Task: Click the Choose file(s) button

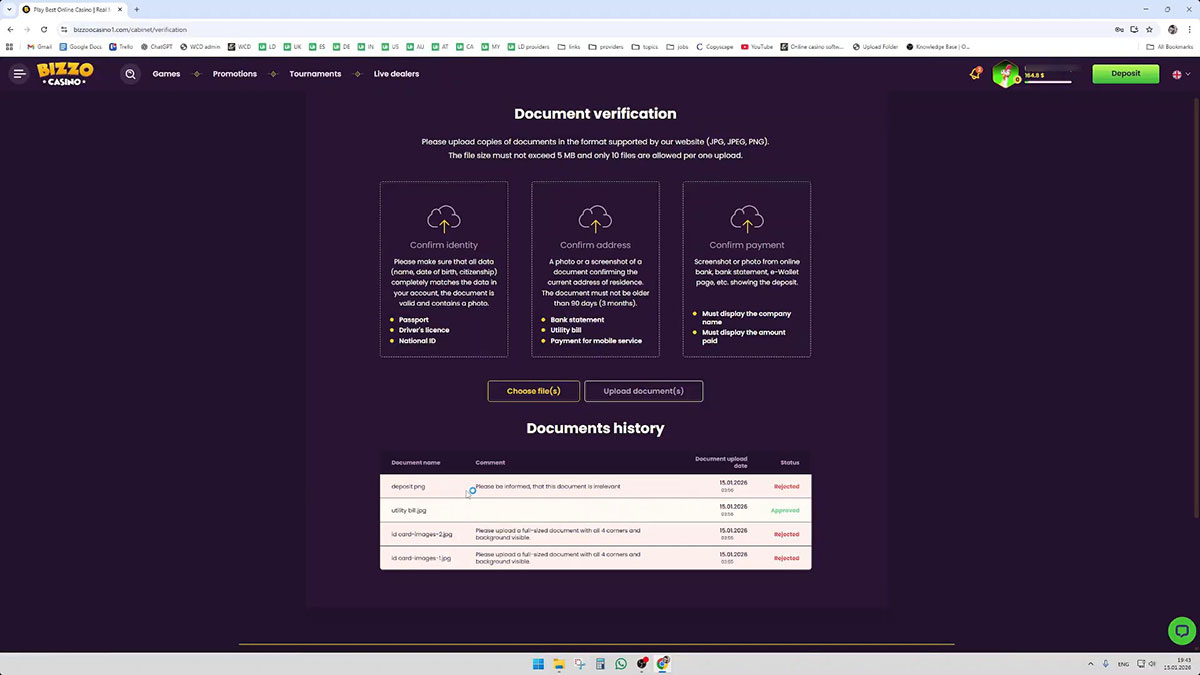Action: tap(533, 391)
